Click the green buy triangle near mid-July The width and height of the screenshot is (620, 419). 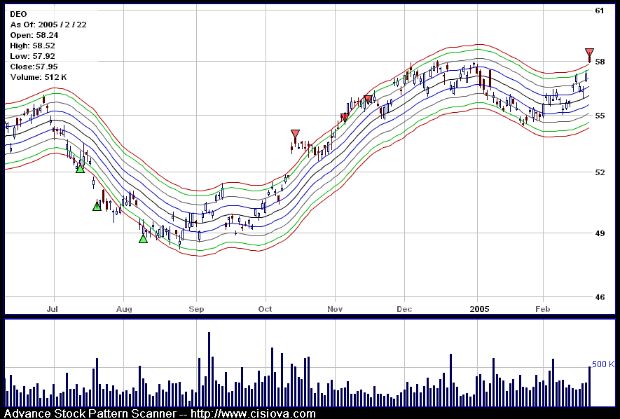point(80,169)
